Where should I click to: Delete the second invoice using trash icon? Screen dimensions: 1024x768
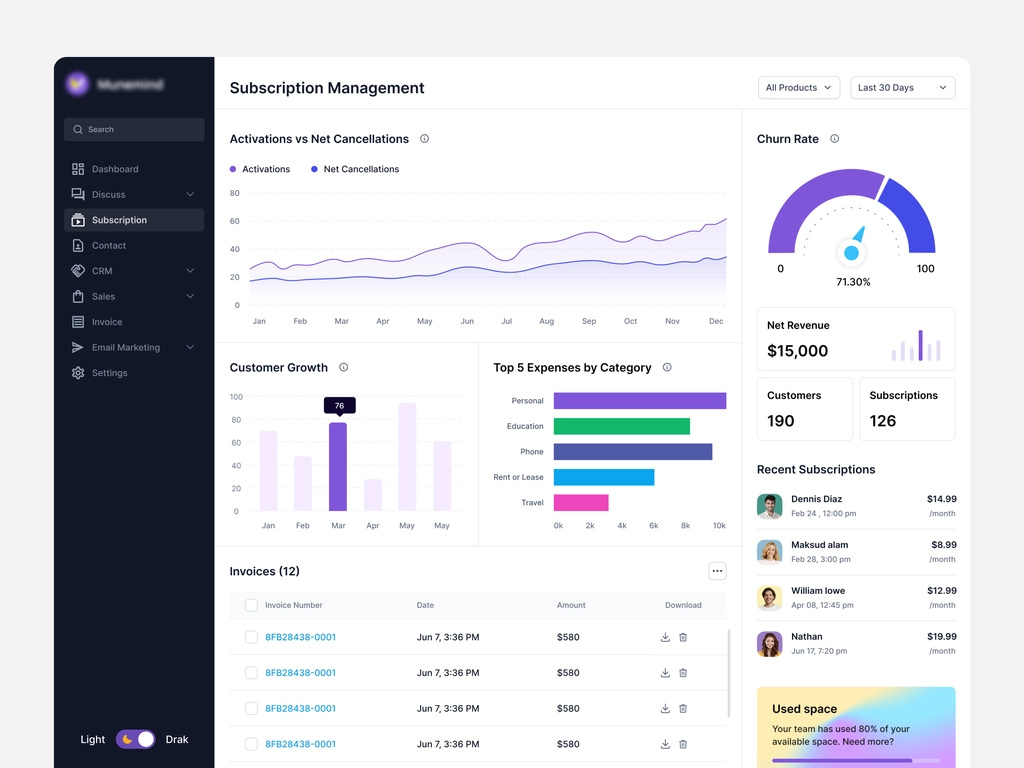click(x=683, y=673)
